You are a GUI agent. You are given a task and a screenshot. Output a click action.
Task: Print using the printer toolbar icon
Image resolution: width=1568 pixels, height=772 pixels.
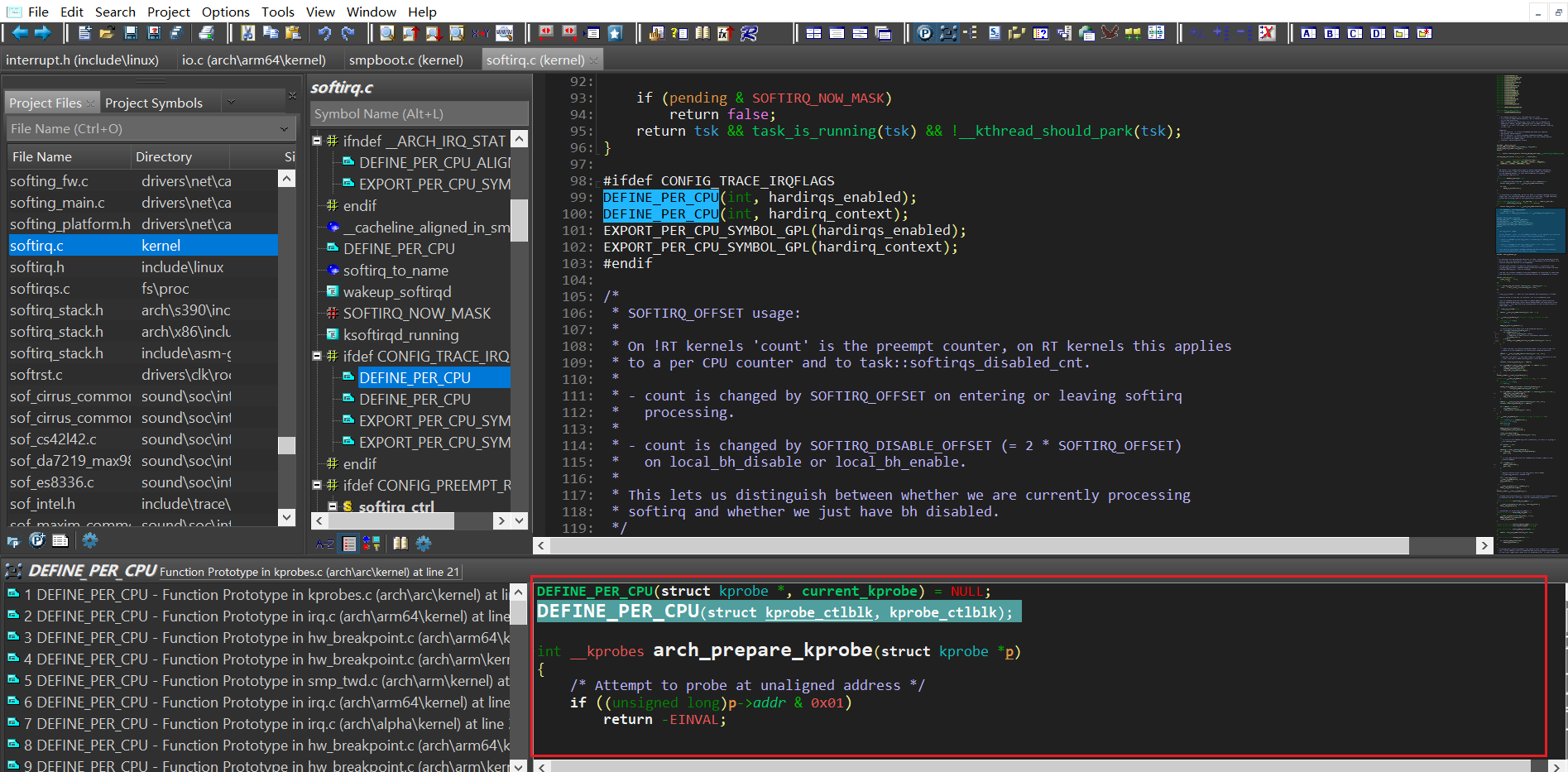click(207, 33)
